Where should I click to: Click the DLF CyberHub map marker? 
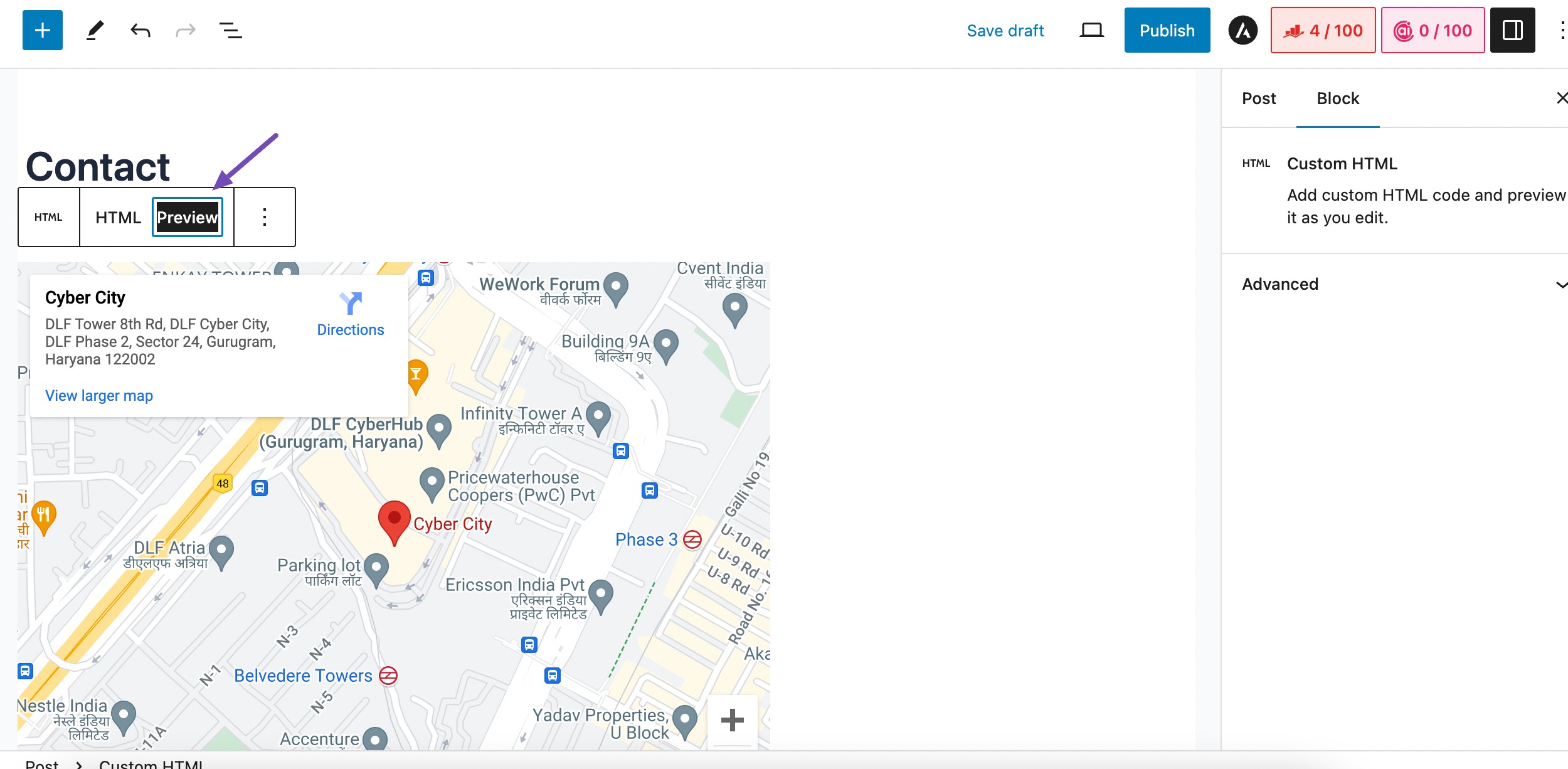point(439,432)
